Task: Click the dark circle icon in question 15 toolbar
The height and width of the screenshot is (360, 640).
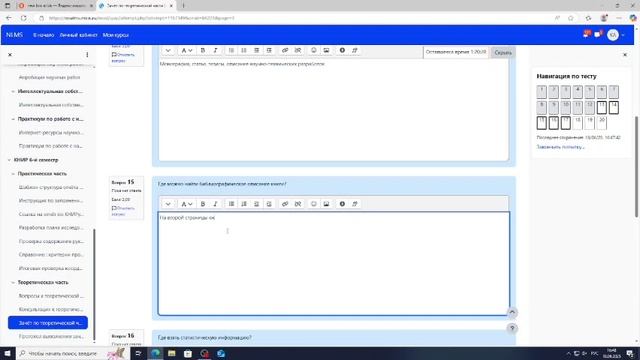Action: click(x=342, y=204)
